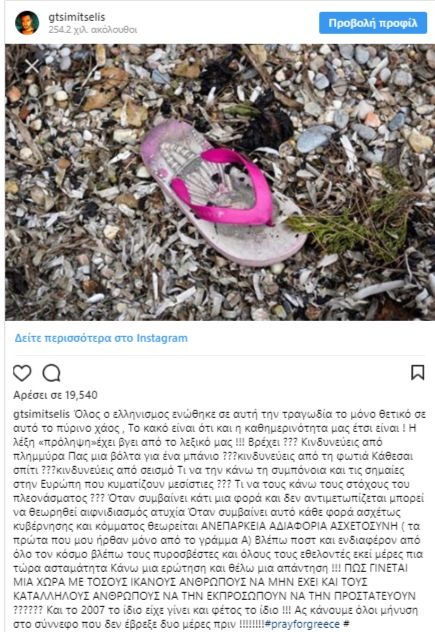This screenshot has width=435, height=632.
Task: Open Δείτε περισσότερα στο Instagram link
Action: point(101,338)
